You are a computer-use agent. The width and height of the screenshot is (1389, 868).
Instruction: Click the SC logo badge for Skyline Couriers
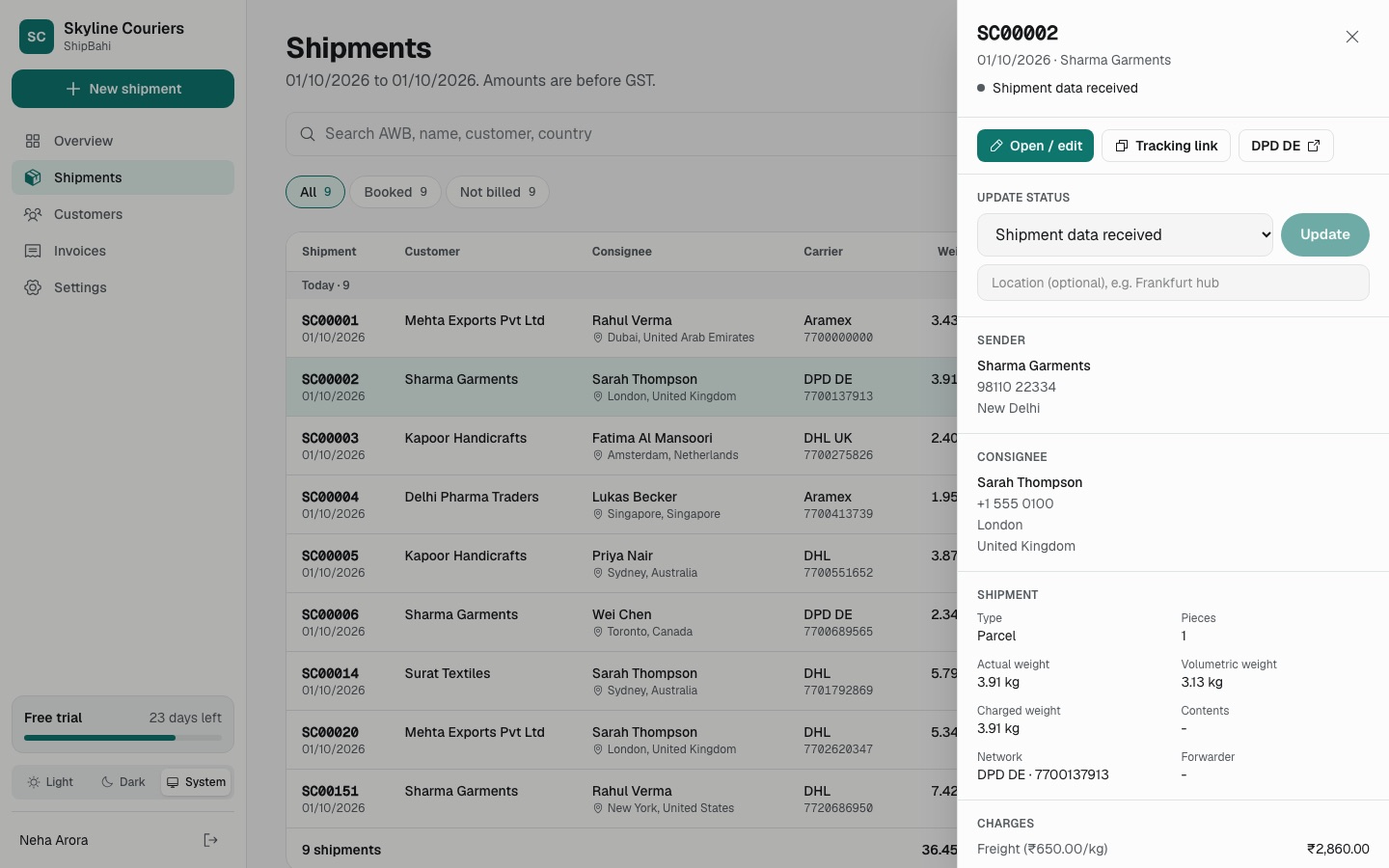[37, 37]
